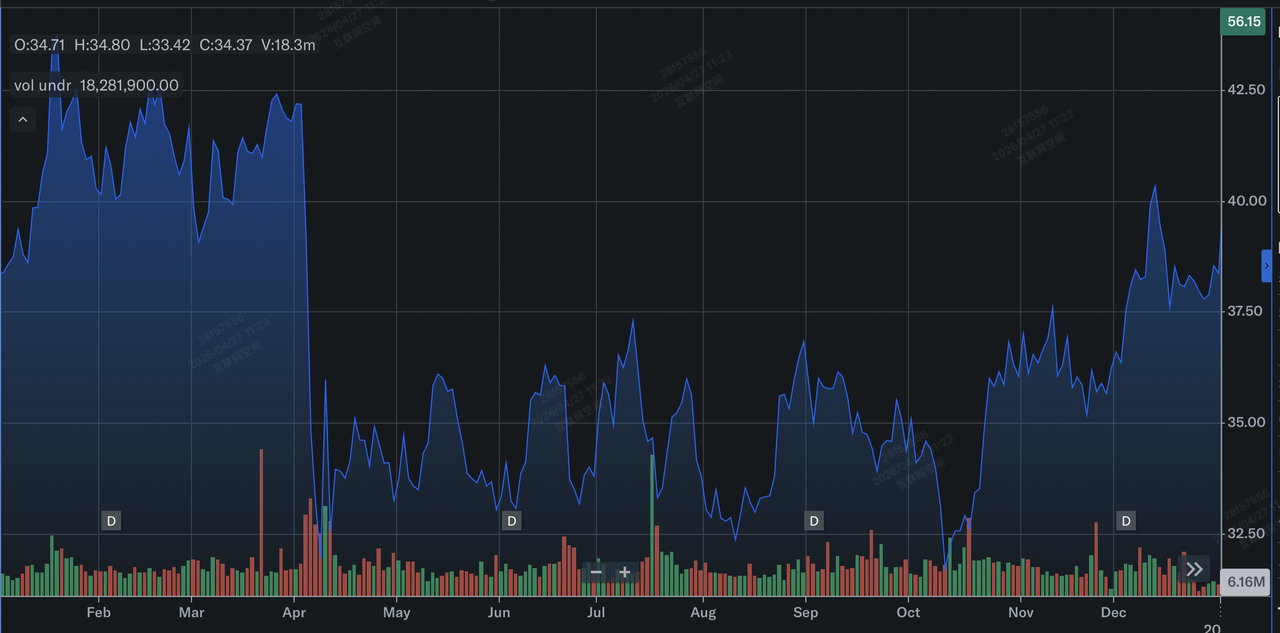Expand the blue right-side panel arrow
The width and height of the screenshot is (1280, 633).
(1267, 265)
